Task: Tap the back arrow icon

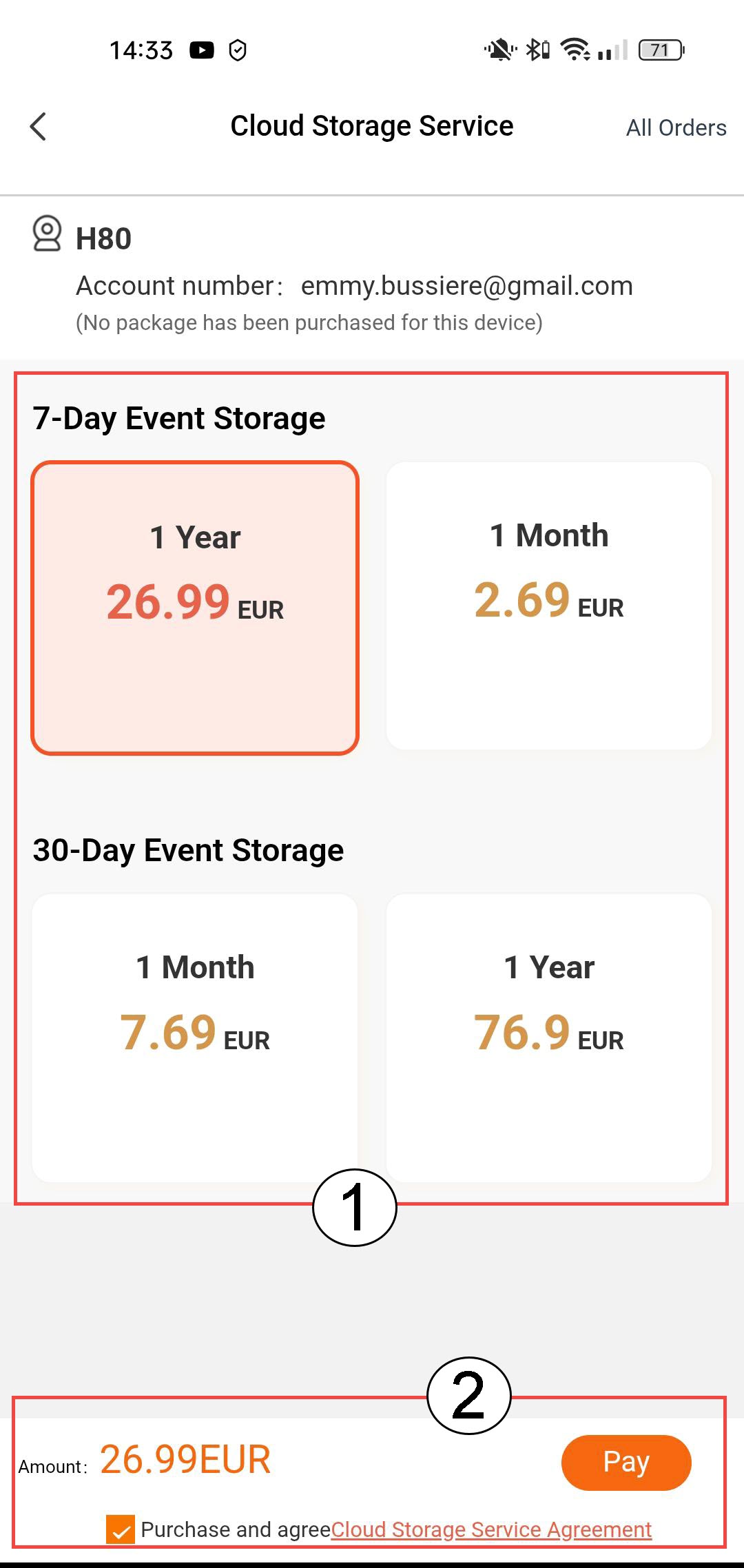Action: 39,127
